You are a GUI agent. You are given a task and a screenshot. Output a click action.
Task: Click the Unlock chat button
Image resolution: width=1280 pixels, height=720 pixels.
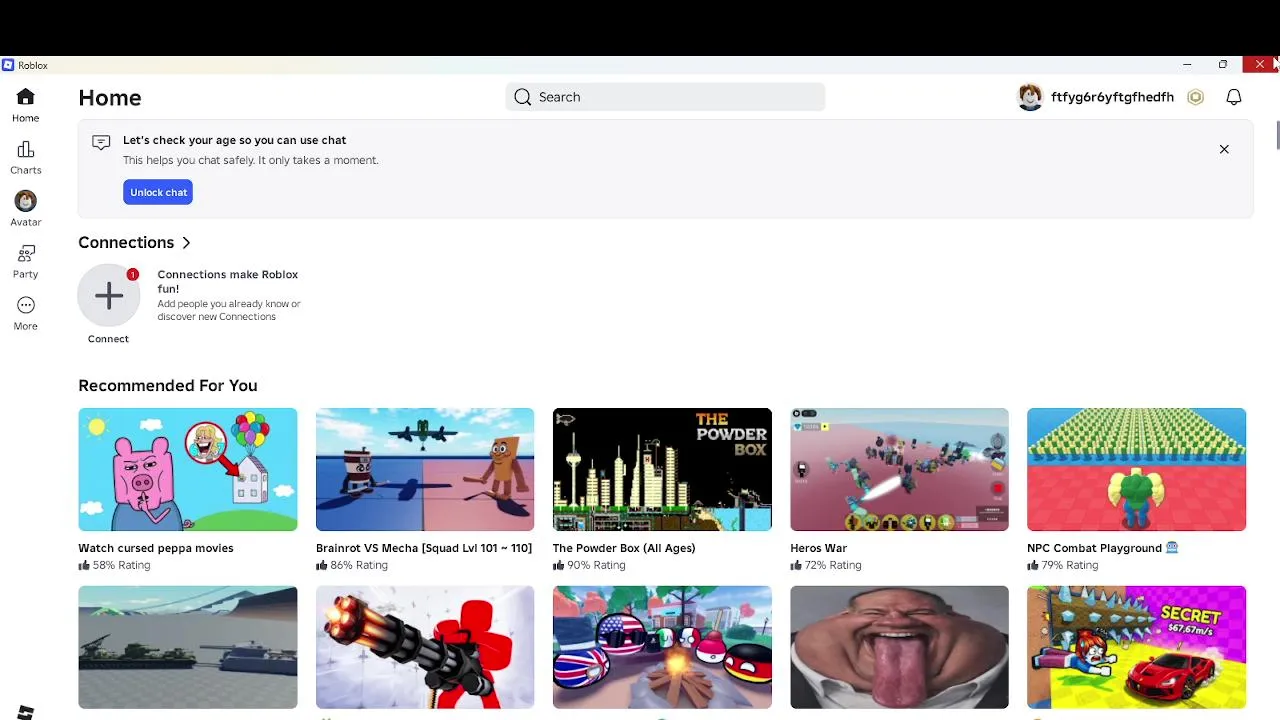[158, 192]
